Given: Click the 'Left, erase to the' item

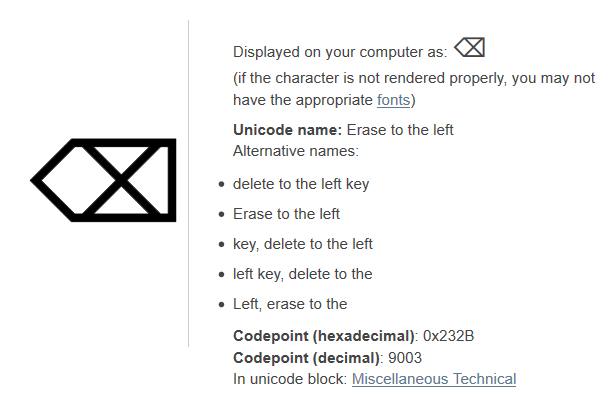Looking at the screenshot, I should tap(290, 304).
